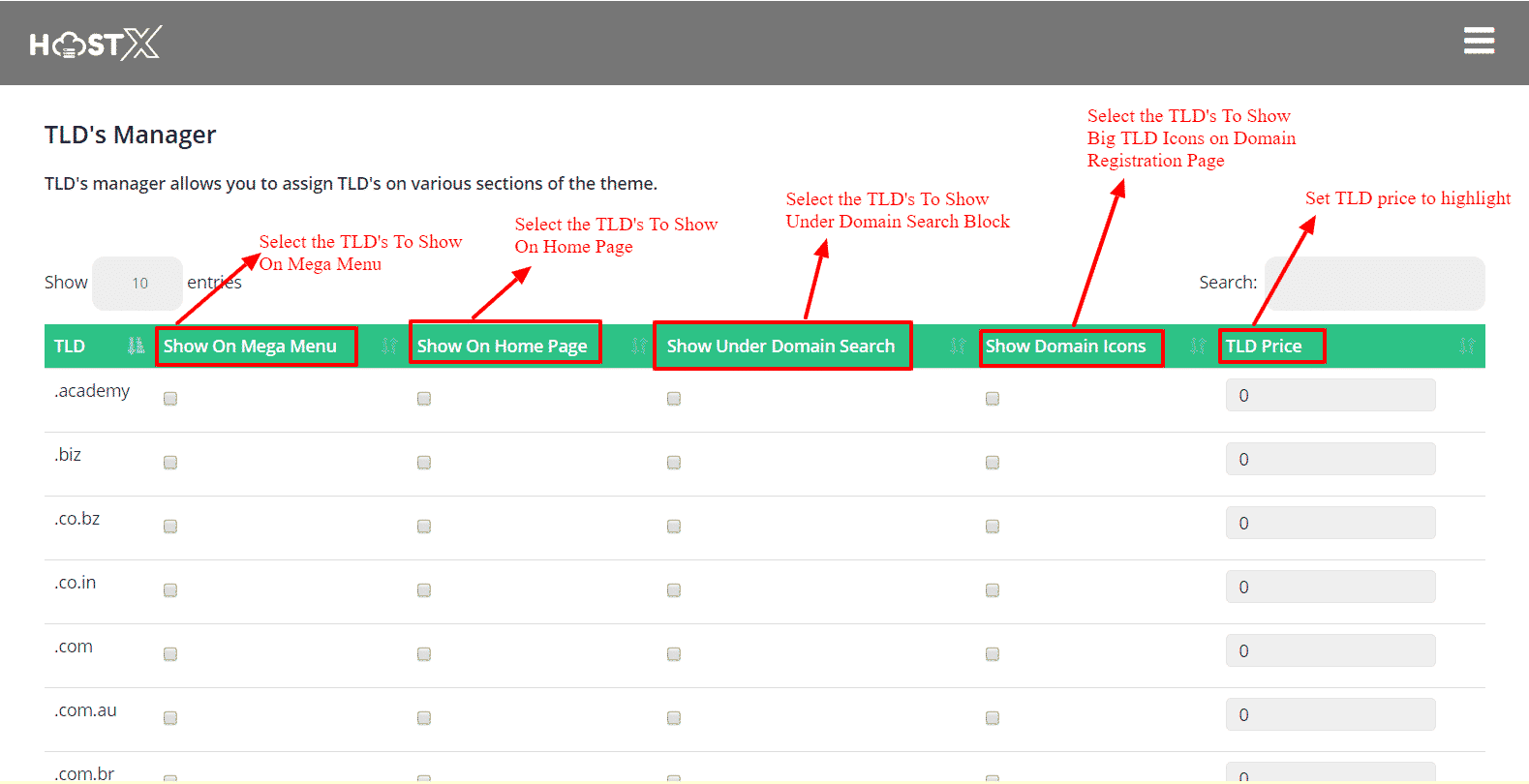
Task: Check Show On Home Page for .com
Action: tap(424, 654)
